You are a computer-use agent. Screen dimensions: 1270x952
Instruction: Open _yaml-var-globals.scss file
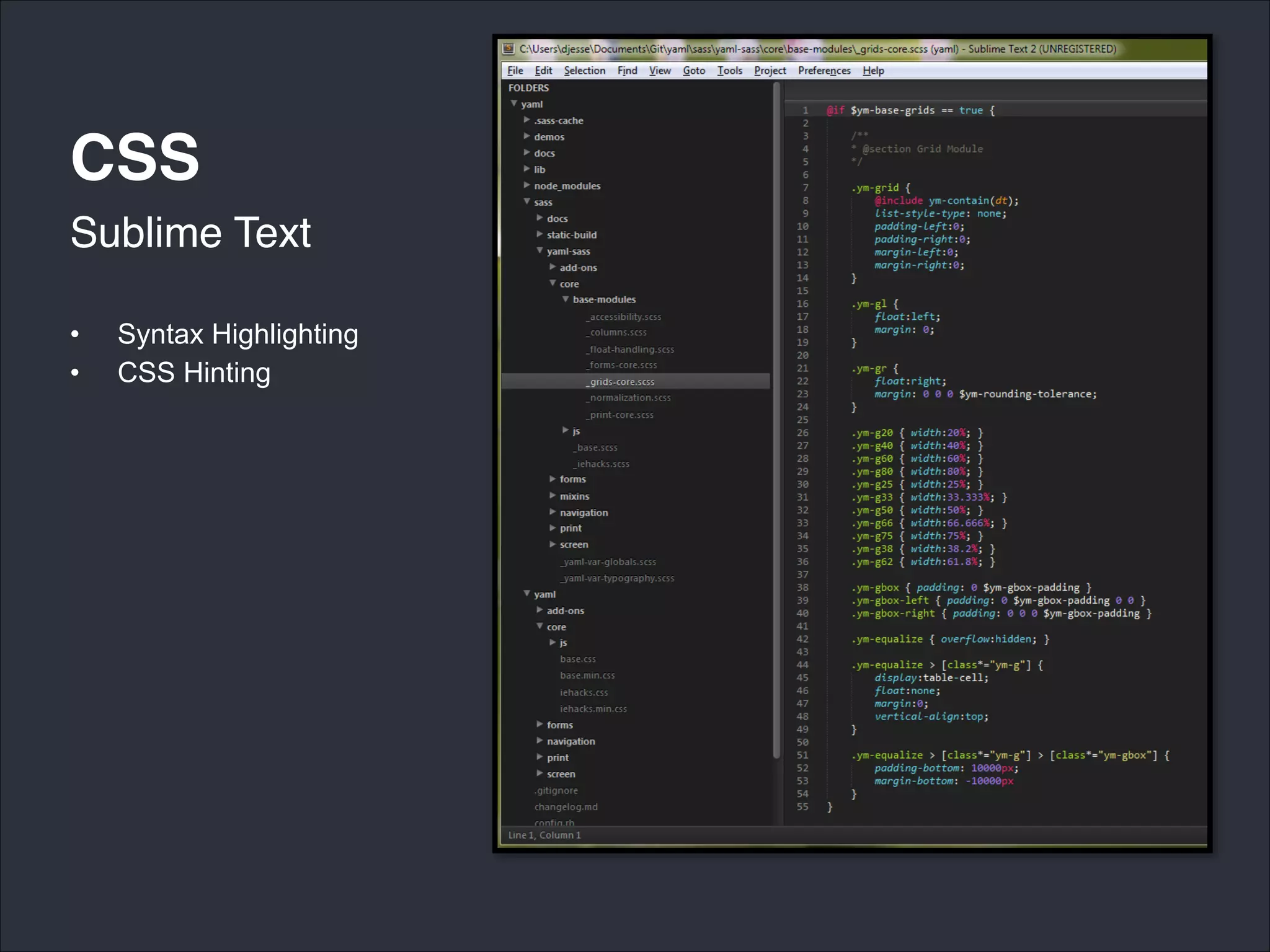(x=608, y=562)
